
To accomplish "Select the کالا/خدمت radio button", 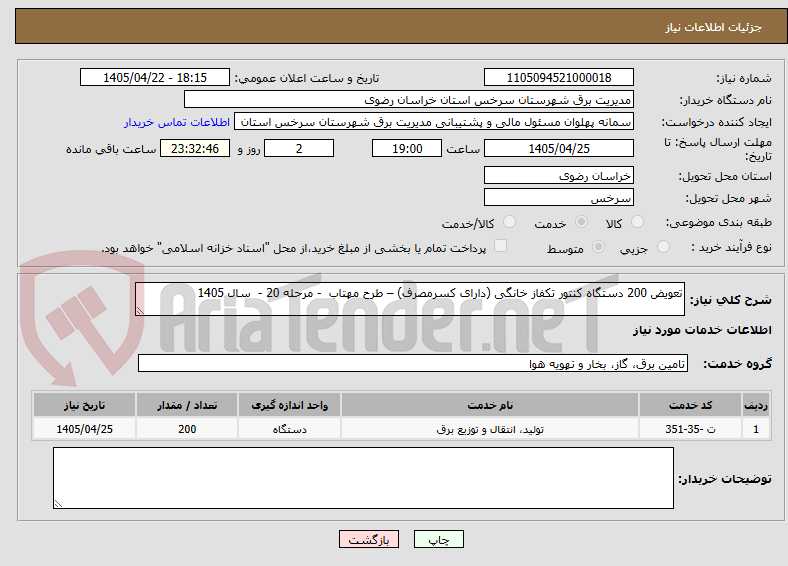I will (x=510, y=222).
